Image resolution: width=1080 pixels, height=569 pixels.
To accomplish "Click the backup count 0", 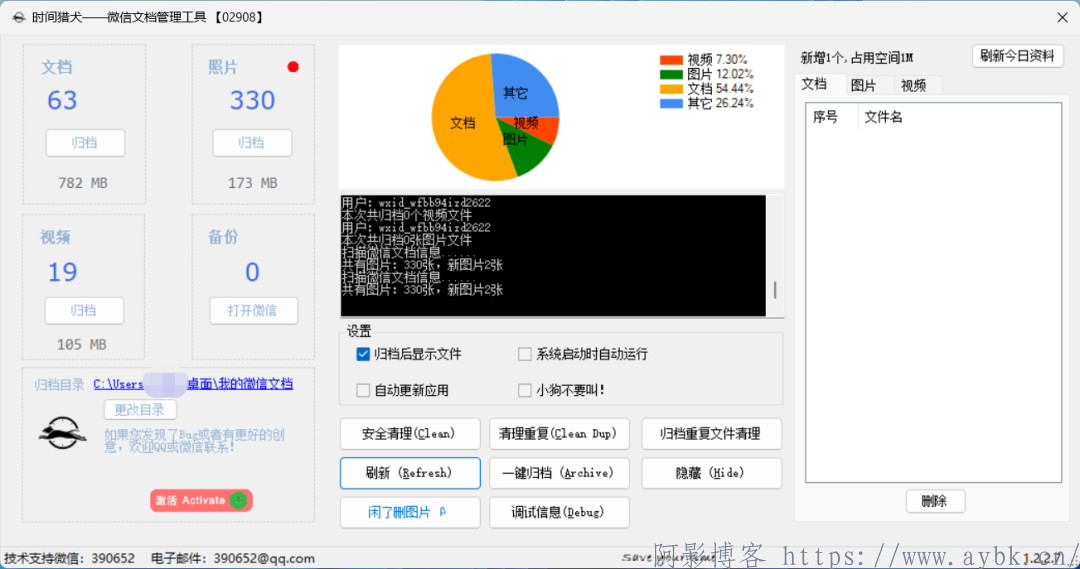I will coord(252,272).
